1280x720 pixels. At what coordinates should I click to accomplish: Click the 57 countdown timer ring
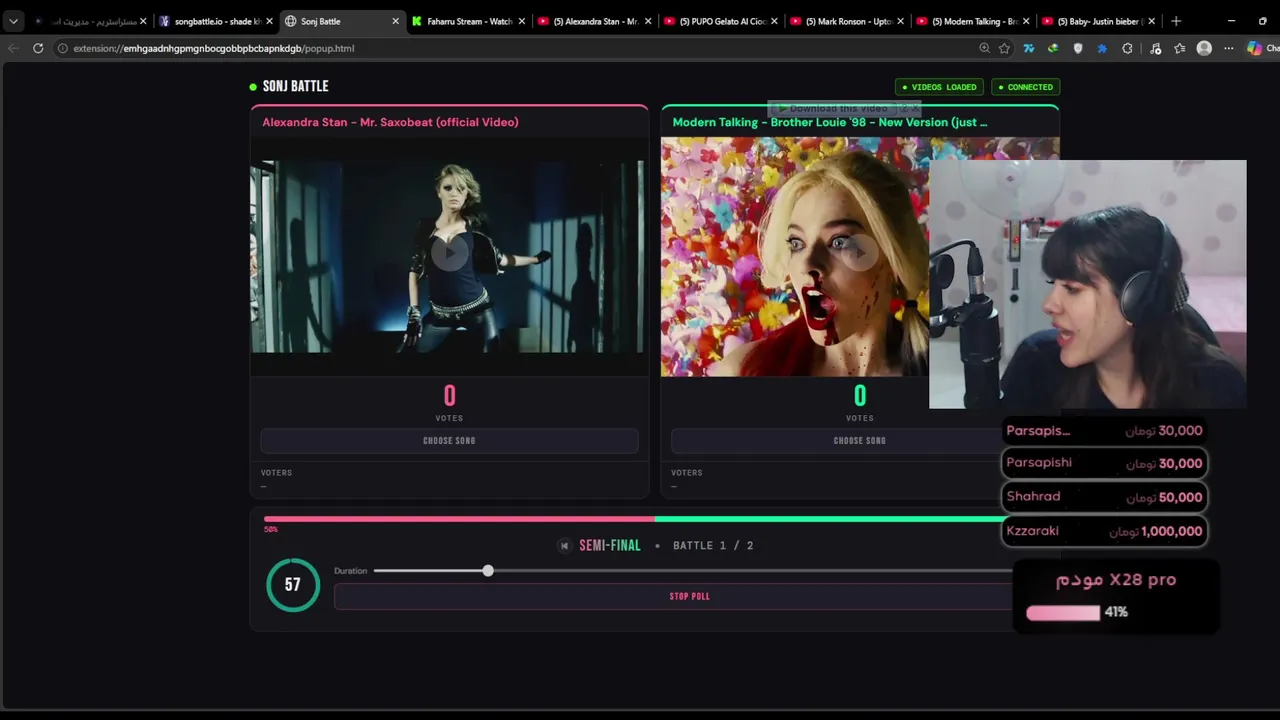pos(293,585)
